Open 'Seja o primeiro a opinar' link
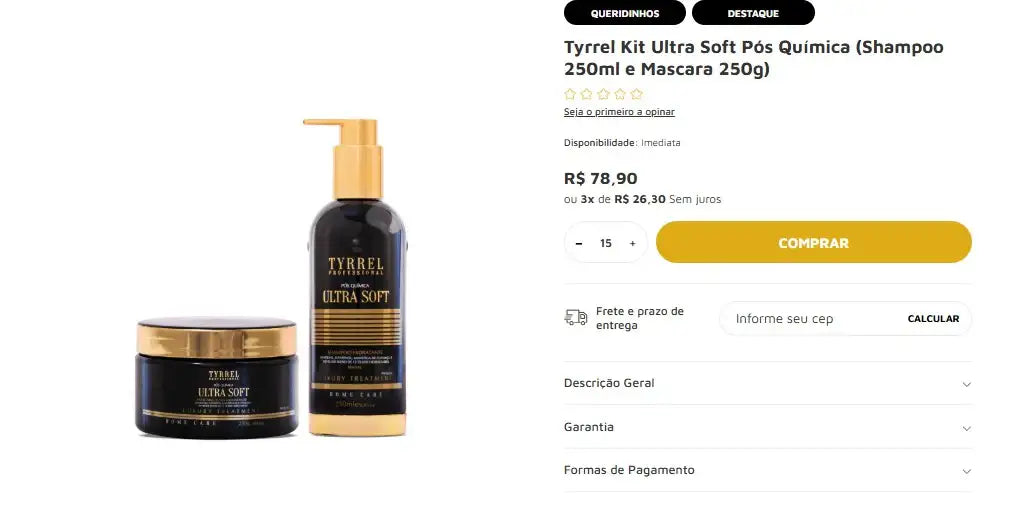The height and width of the screenshot is (531, 1012). [x=619, y=112]
